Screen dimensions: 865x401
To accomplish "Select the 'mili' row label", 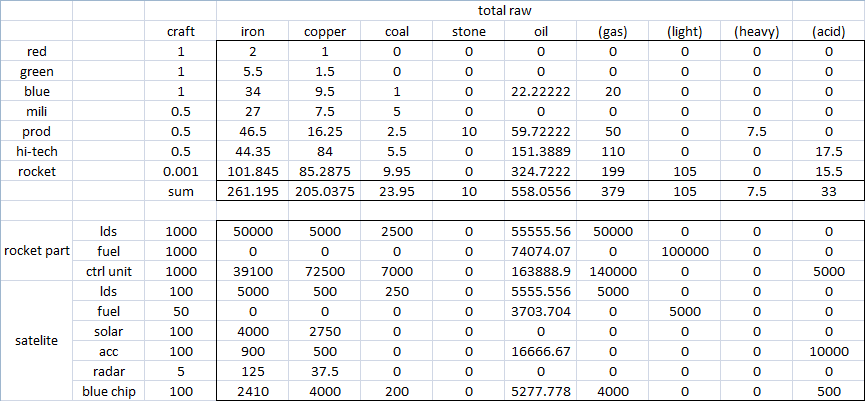I will tap(36, 111).
